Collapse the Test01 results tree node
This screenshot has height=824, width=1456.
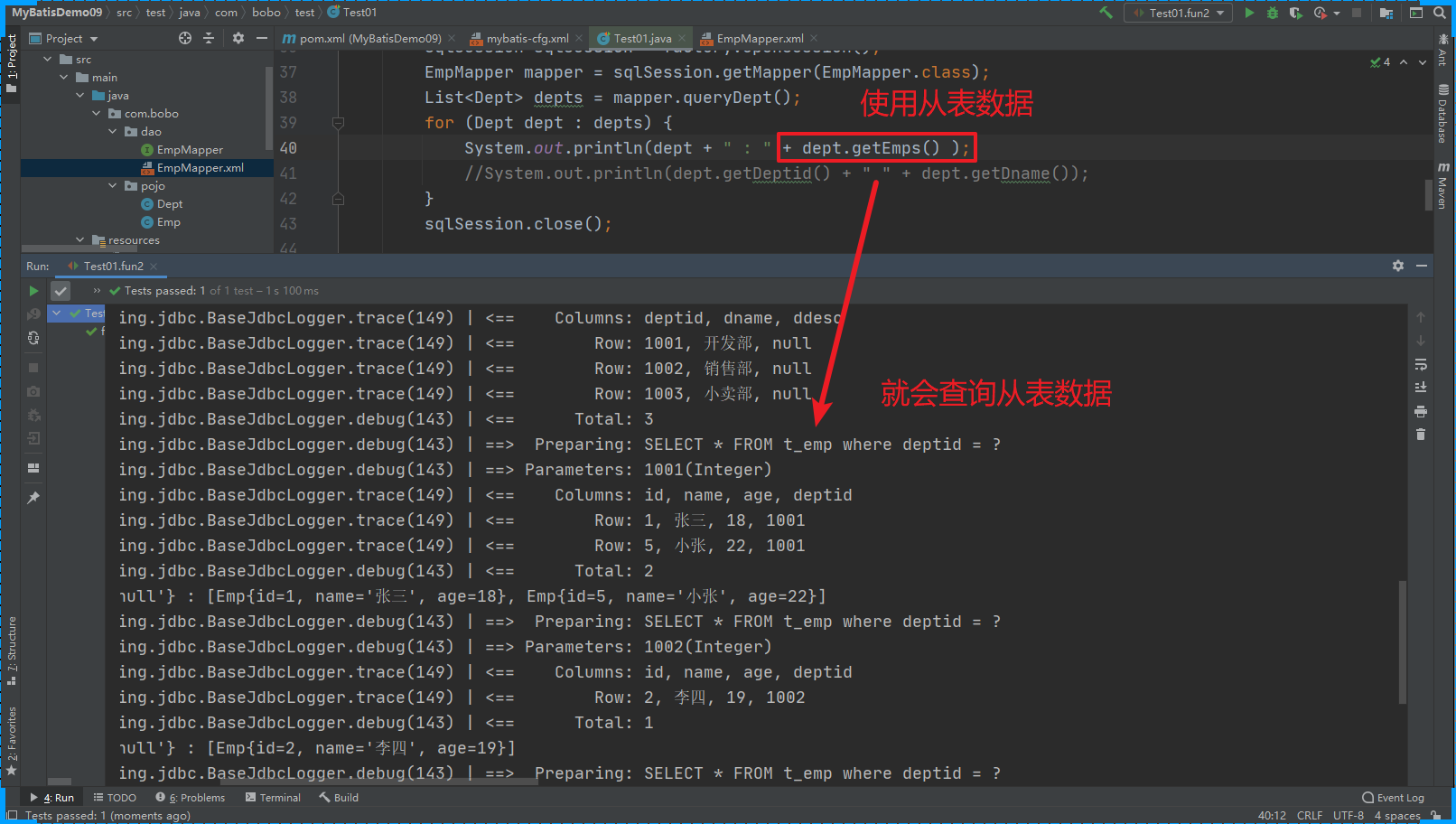[57, 314]
